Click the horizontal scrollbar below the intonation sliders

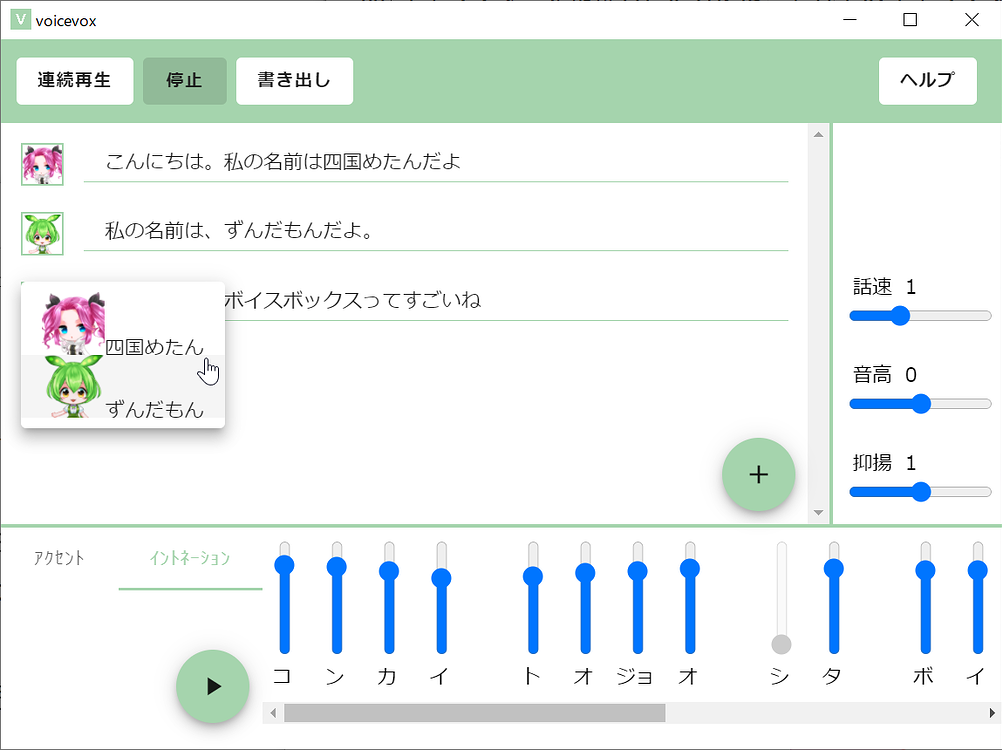(x=475, y=713)
